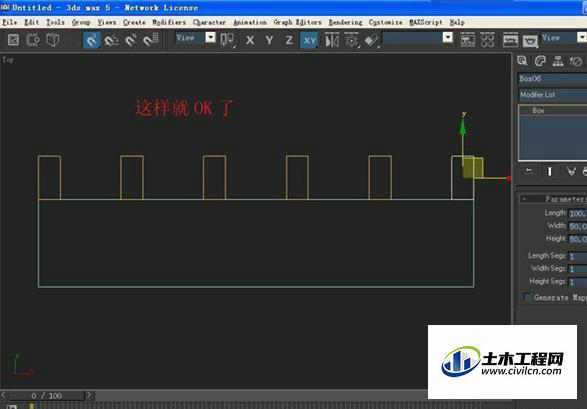Switch to the Create command panel tab
This screenshot has width=587, height=409.
click(x=522, y=61)
